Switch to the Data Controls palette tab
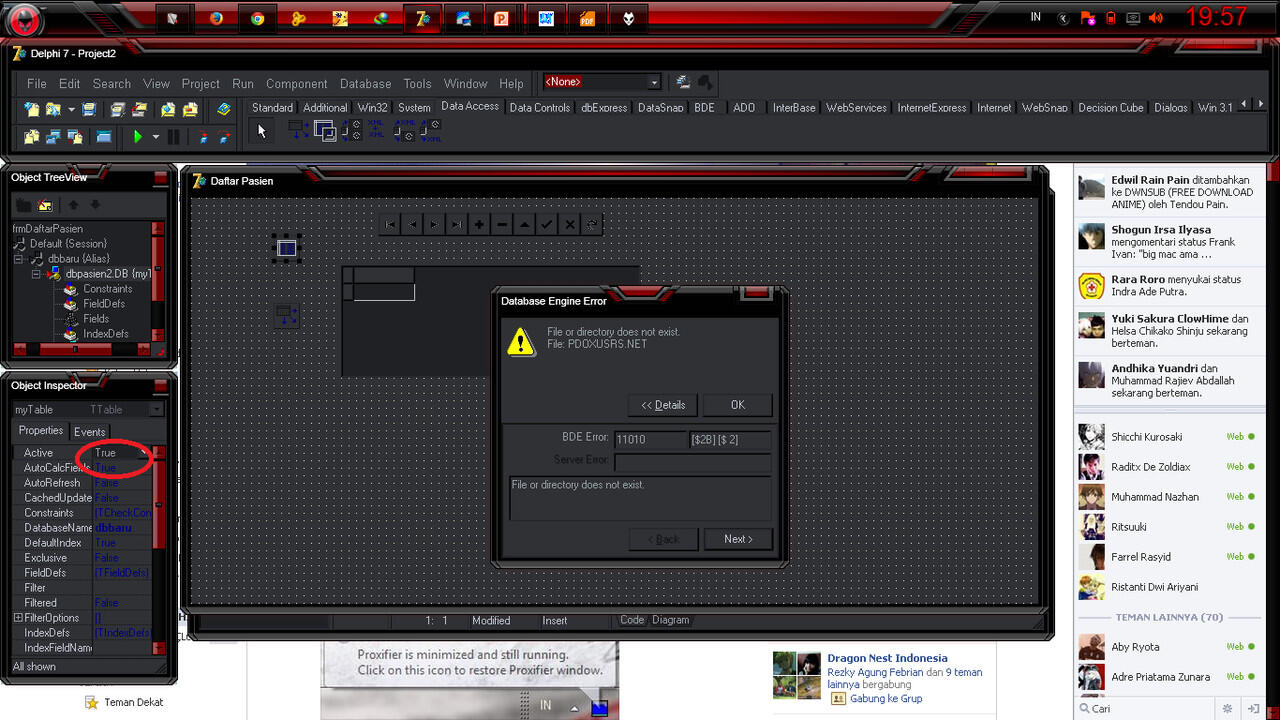Image resolution: width=1280 pixels, height=720 pixels. point(539,108)
